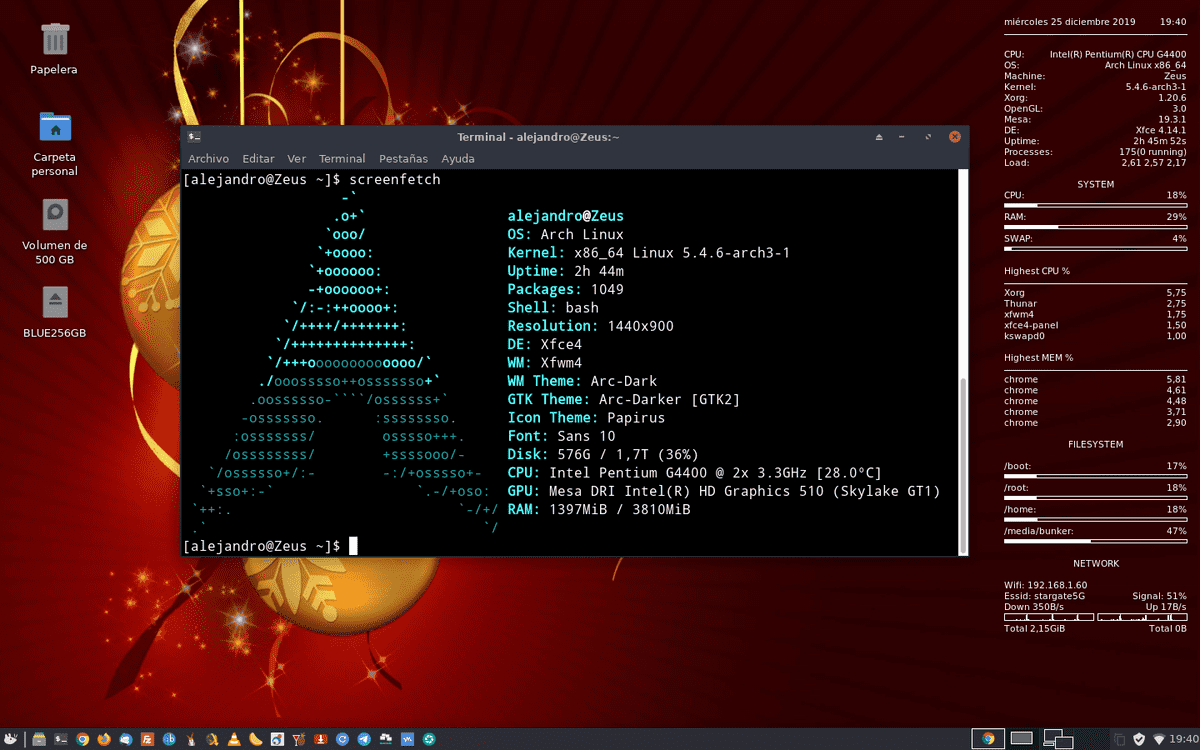Launch the red downloader icon in the panel
This screenshot has height=750, width=1200.
(x=320, y=739)
